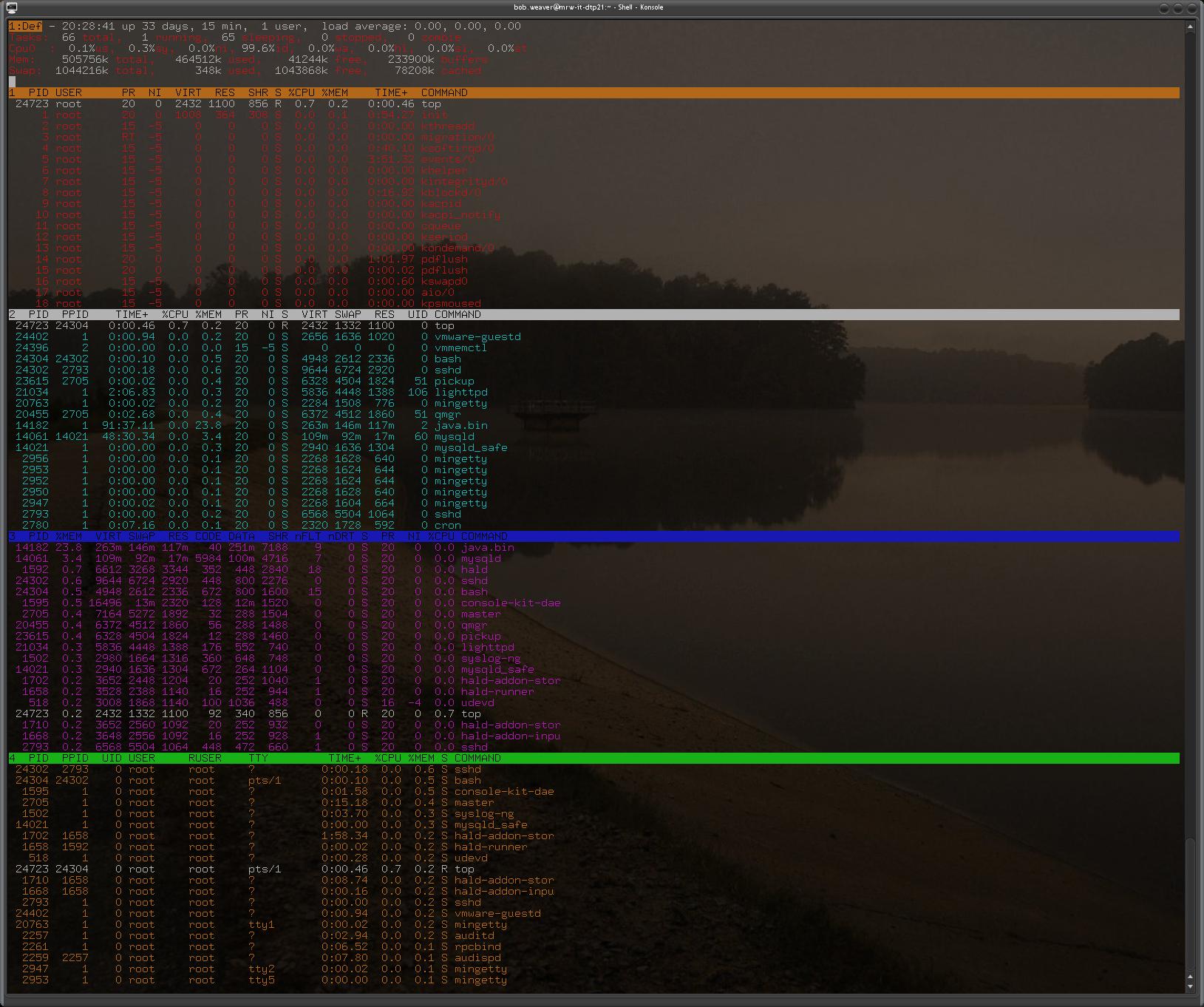Click the leftmost round title bar button
The image size is (1204, 1007).
[1165, 8]
